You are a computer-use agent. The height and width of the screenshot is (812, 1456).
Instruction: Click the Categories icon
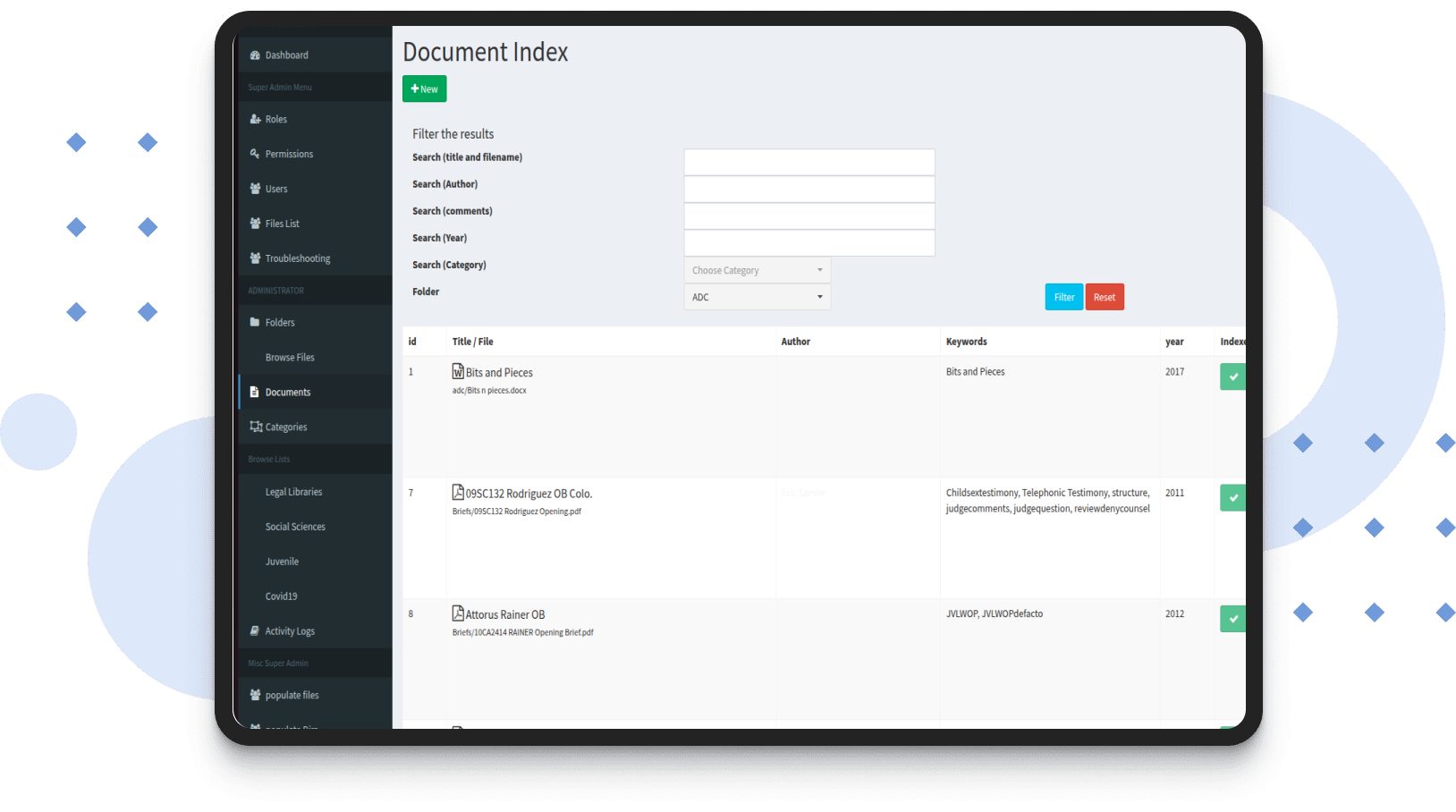pyautogui.click(x=256, y=427)
